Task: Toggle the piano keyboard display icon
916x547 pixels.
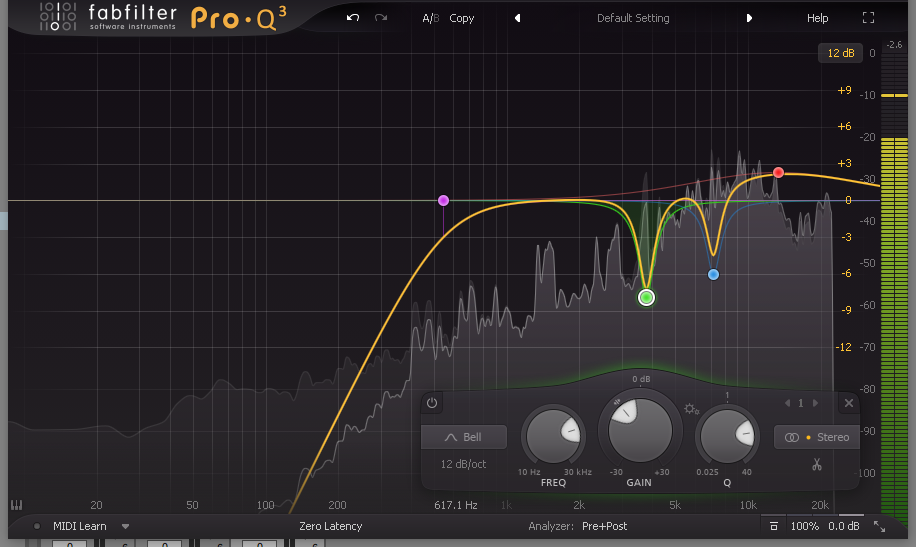Action: (x=16, y=505)
